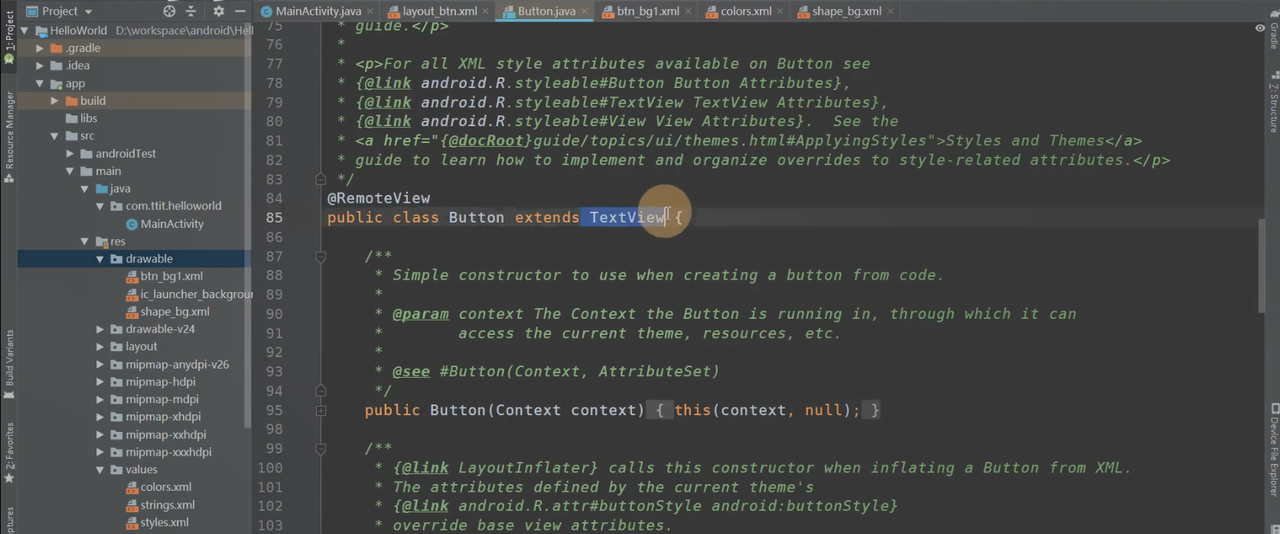This screenshot has width=1280, height=534.
Task: Expand folded constructor at line 95
Action: pos(320,410)
